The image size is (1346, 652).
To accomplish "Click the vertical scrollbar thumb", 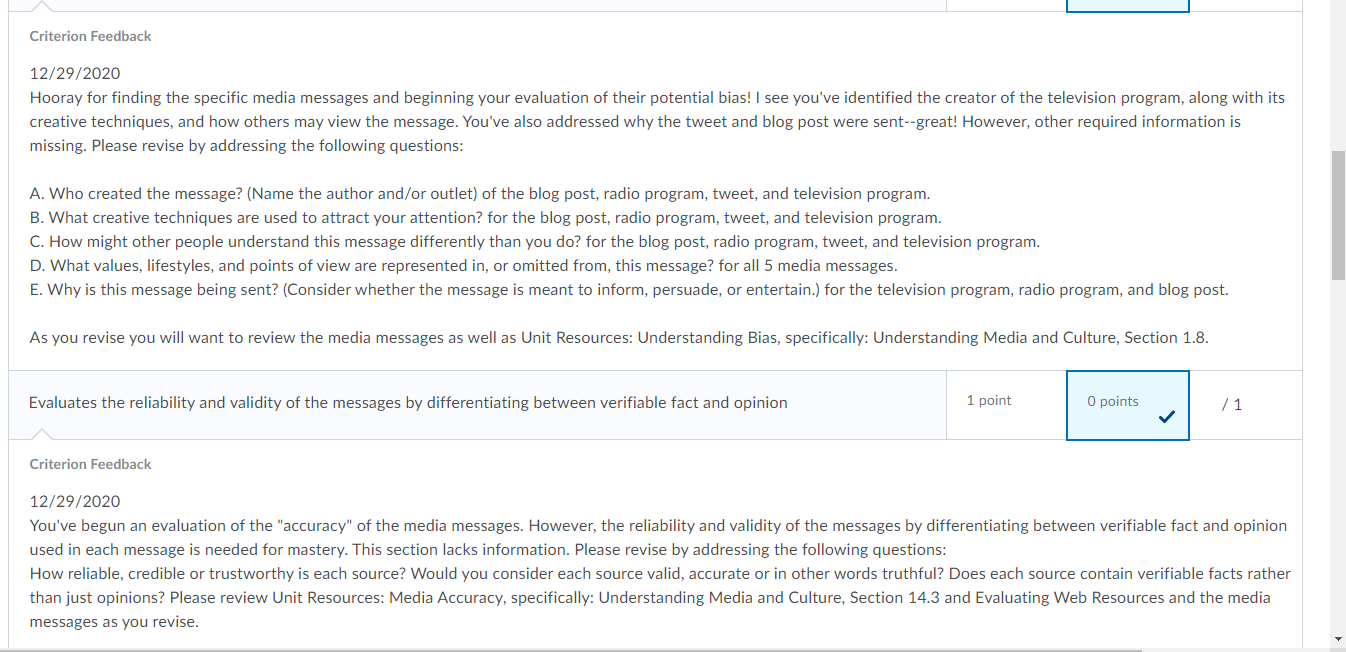I will click(x=1337, y=215).
